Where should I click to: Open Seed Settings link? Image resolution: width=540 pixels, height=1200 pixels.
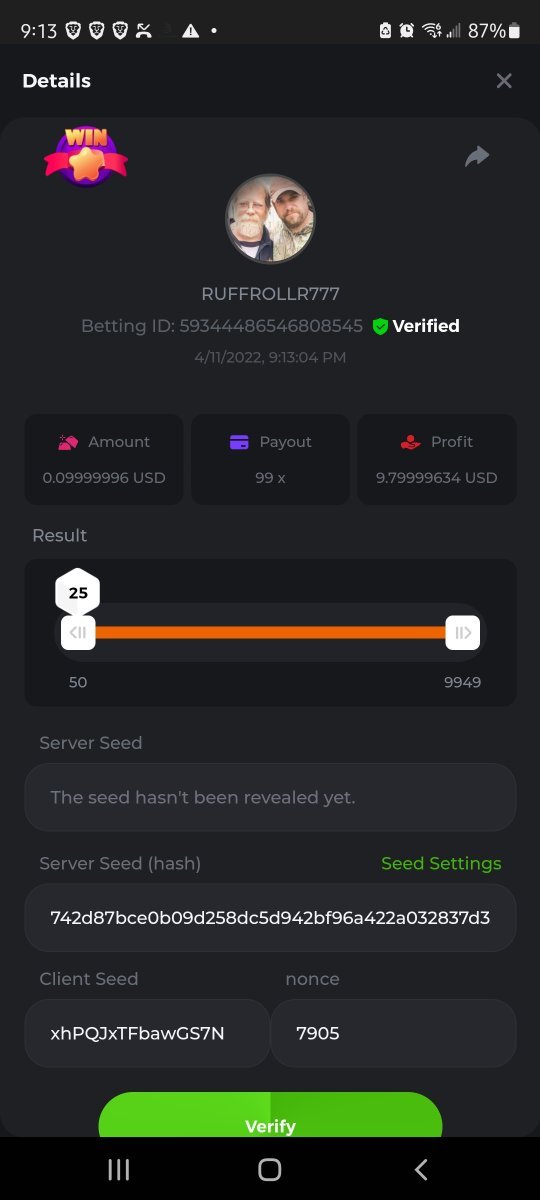point(441,863)
